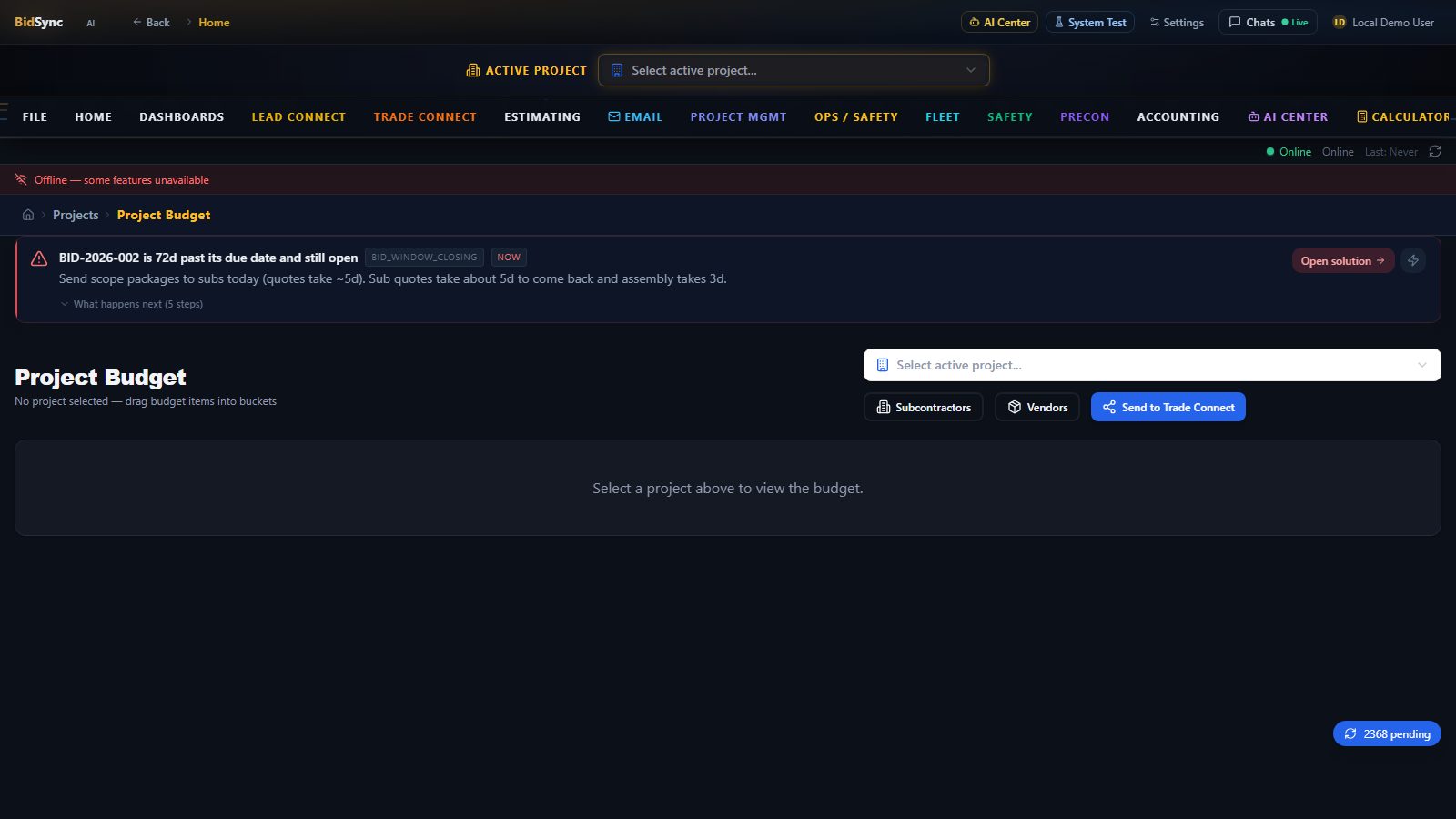Viewport: 1456px width, 819px height.
Task: Open TRADE CONNECT menu
Action: [425, 116]
